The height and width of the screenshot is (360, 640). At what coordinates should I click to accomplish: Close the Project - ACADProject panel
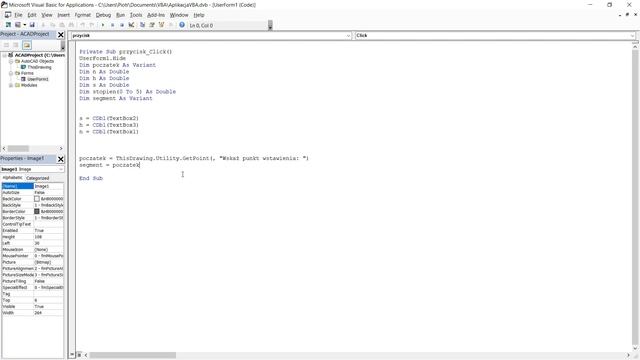point(61,35)
